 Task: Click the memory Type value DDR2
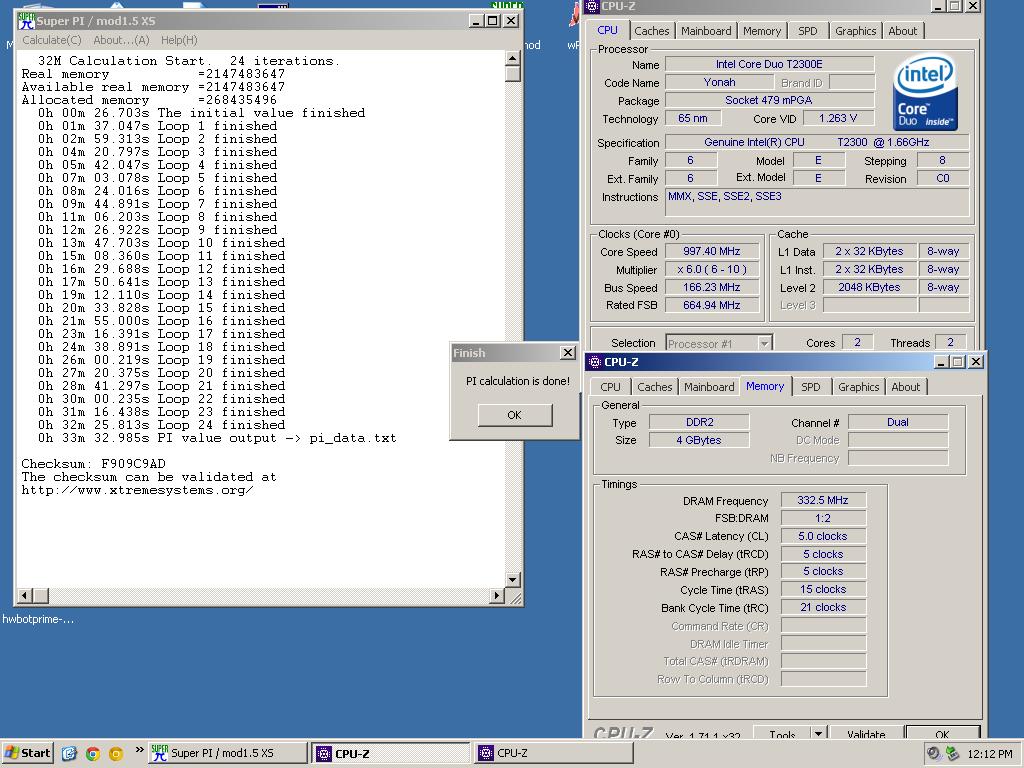(699, 422)
